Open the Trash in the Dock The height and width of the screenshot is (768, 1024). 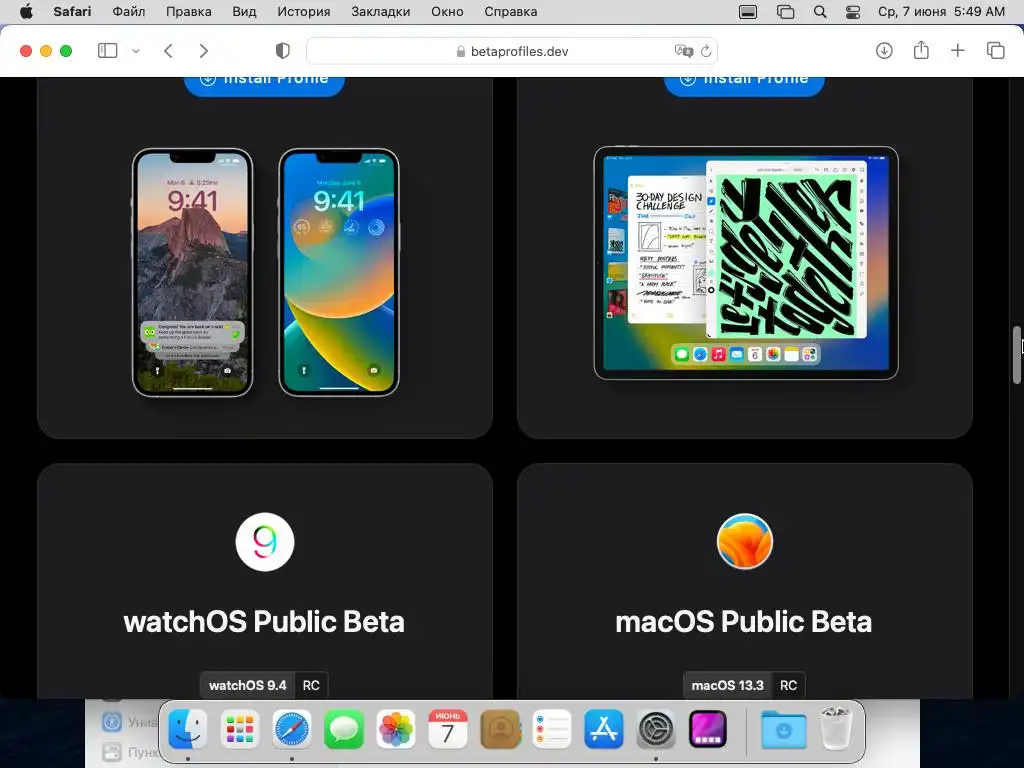pos(836,728)
